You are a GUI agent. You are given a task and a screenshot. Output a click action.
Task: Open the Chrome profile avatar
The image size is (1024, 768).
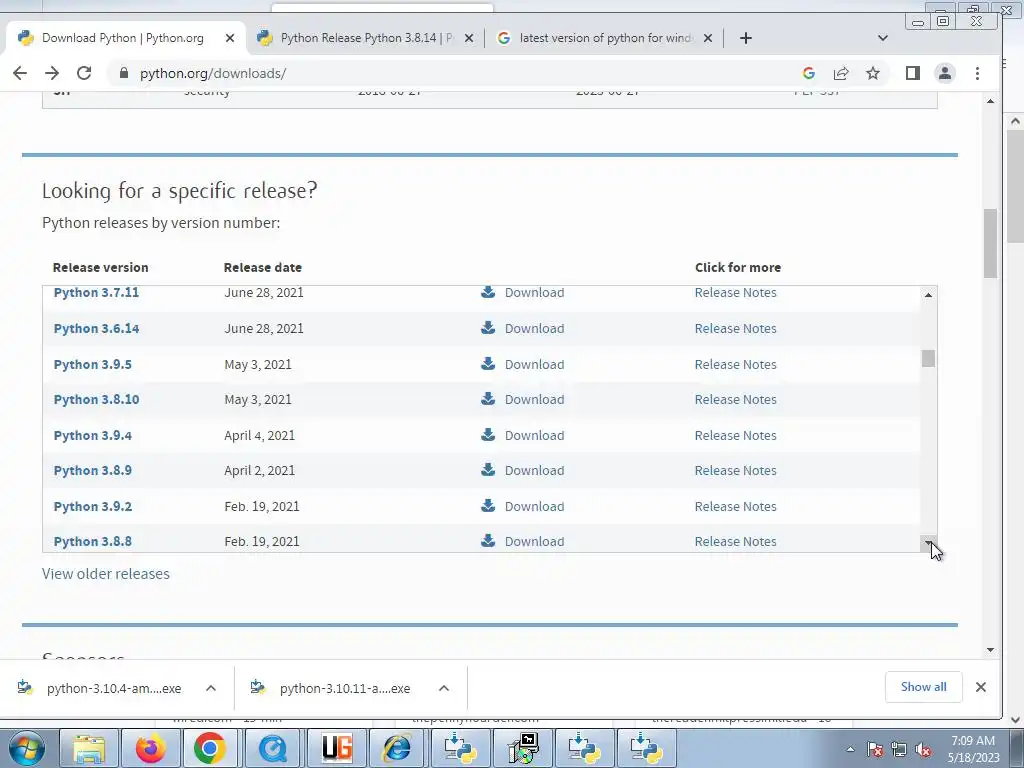click(x=945, y=73)
